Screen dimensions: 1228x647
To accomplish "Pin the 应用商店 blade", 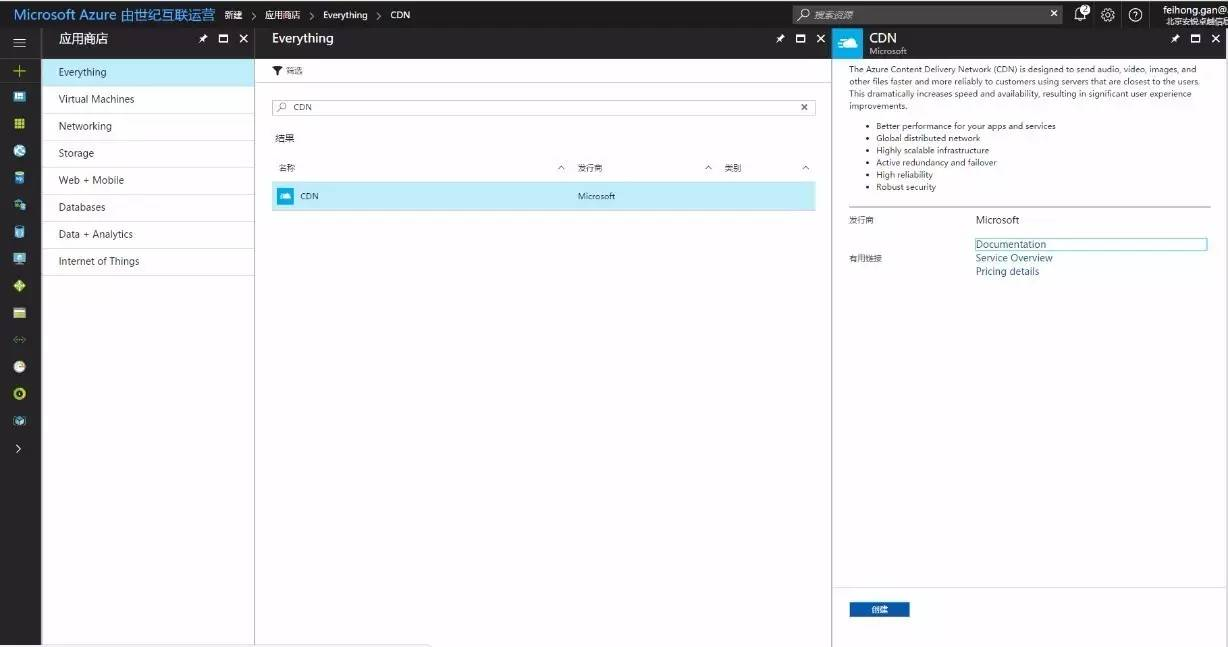I will point(203,39).
